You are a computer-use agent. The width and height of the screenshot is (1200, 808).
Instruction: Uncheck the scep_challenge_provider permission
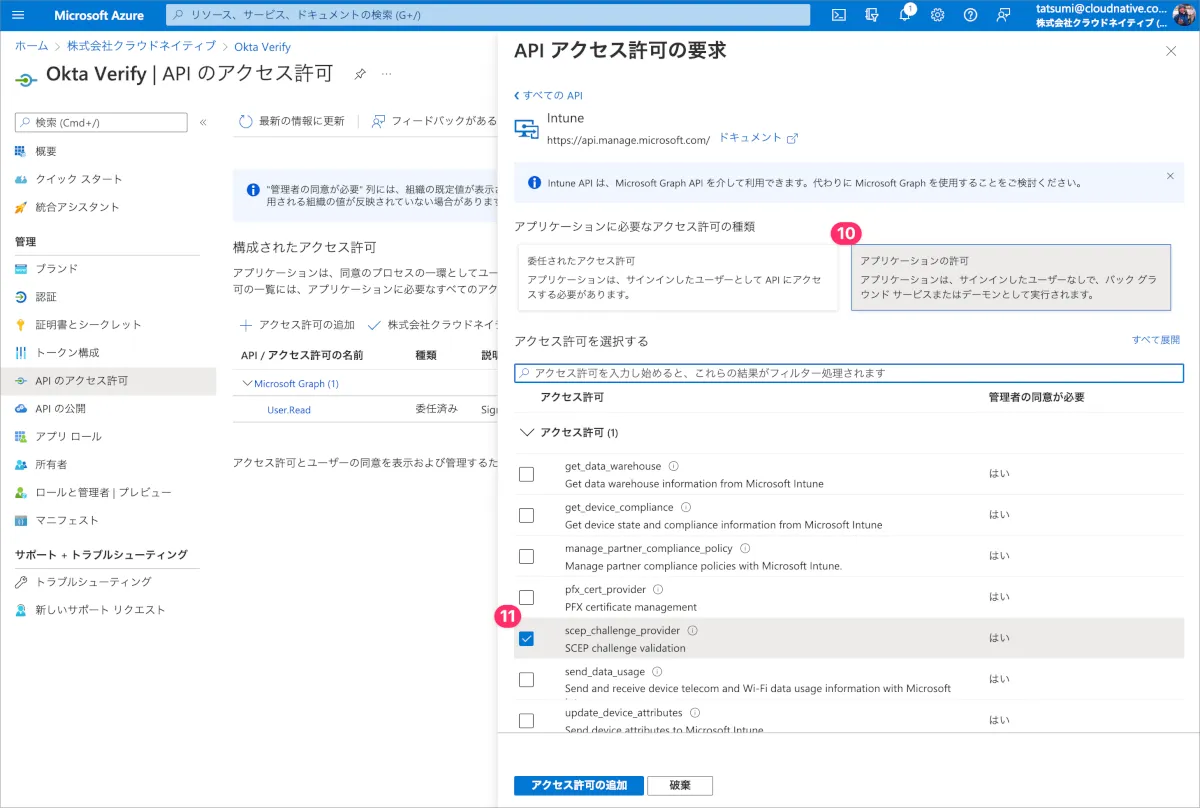[x=526, y=639]
